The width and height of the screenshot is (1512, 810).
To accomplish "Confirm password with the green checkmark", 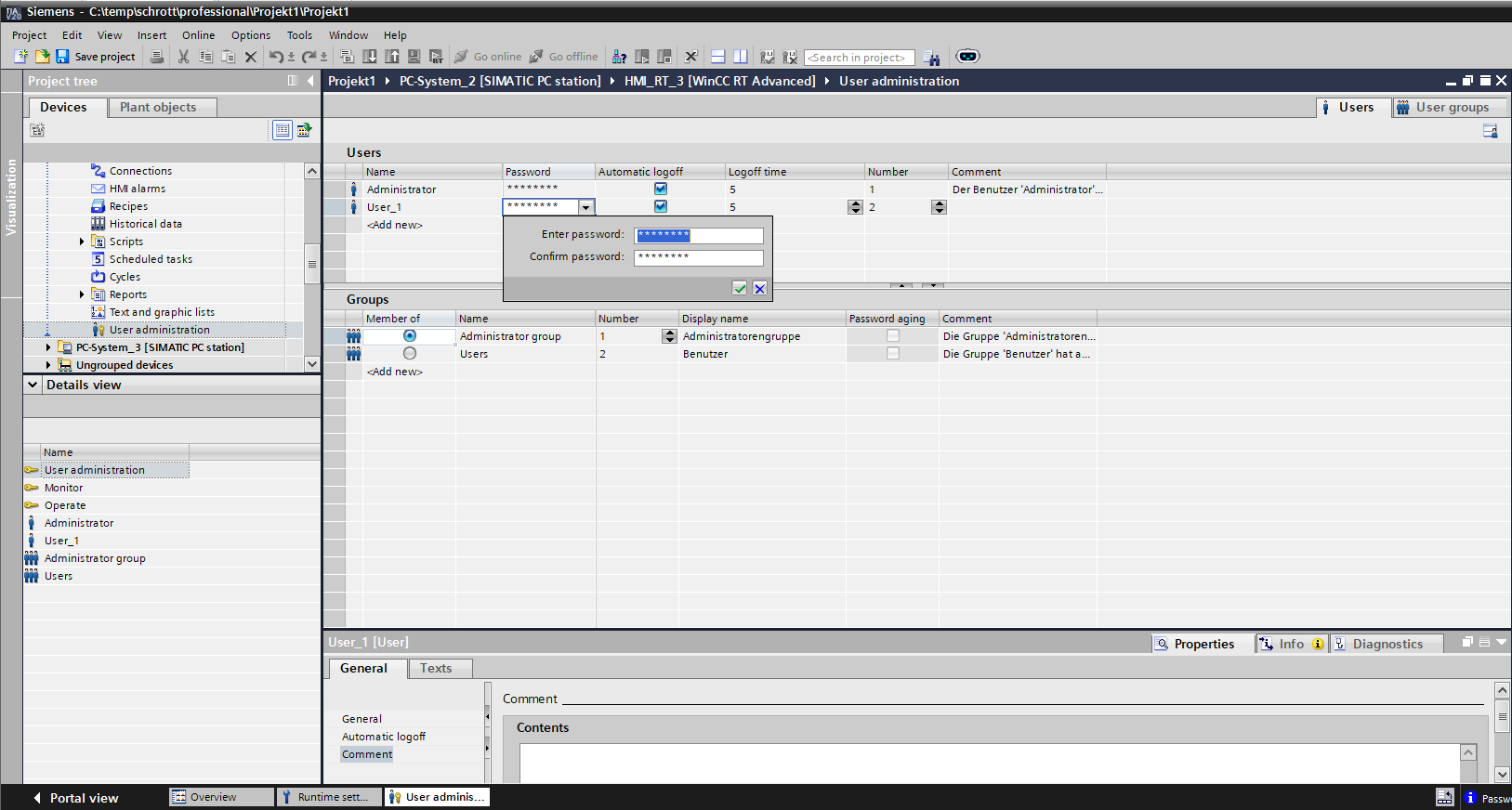I will (x=740, y=288).
